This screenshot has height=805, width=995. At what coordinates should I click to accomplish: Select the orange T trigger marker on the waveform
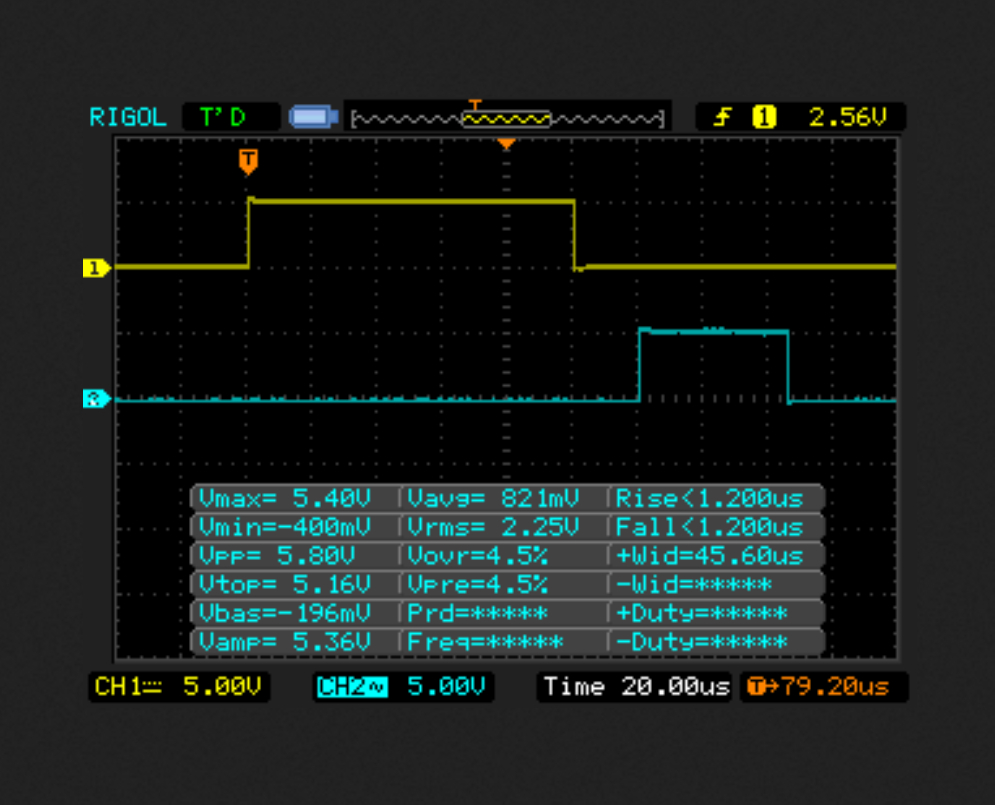(248, 160)
